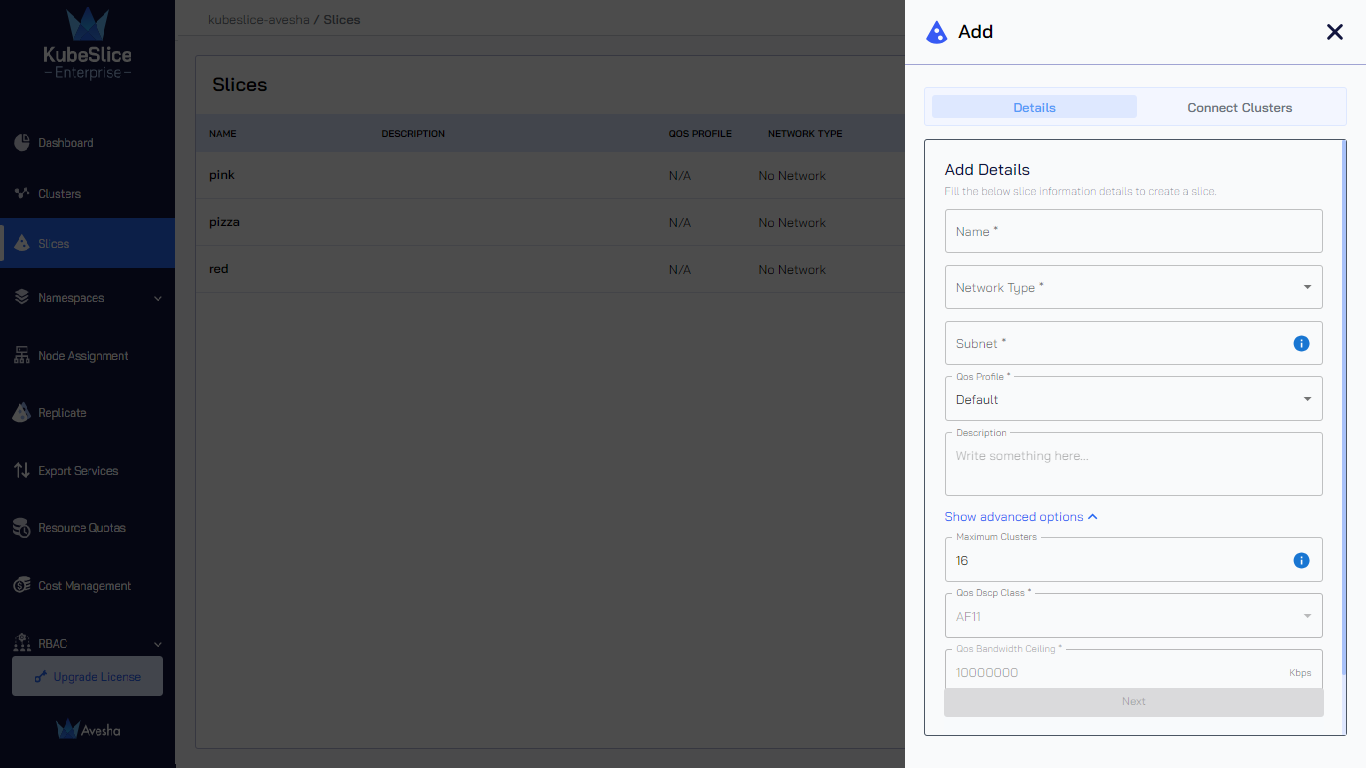Image resolution: width=1366 pixels, height=768 pixels.
Task: Click the DESCRIPTION column header
Action: click(413, 134)
